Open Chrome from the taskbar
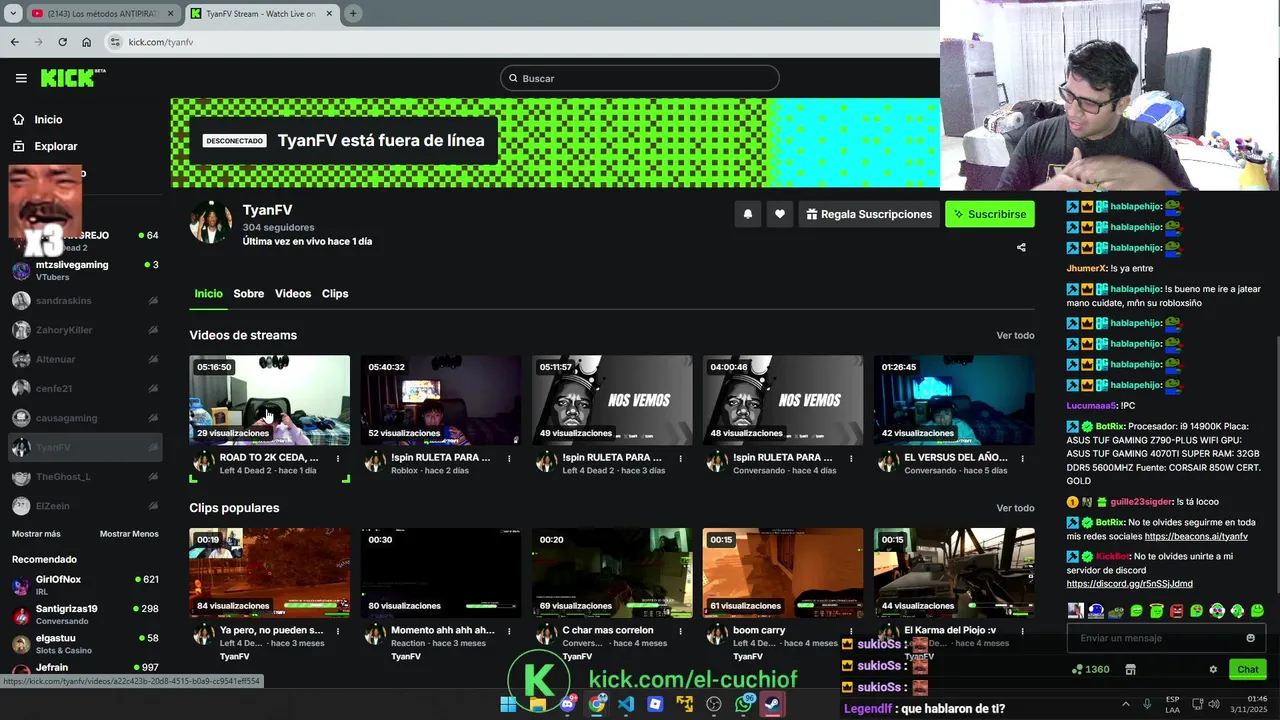Viewport: 1280px width, 720px height. pos(597,704)
